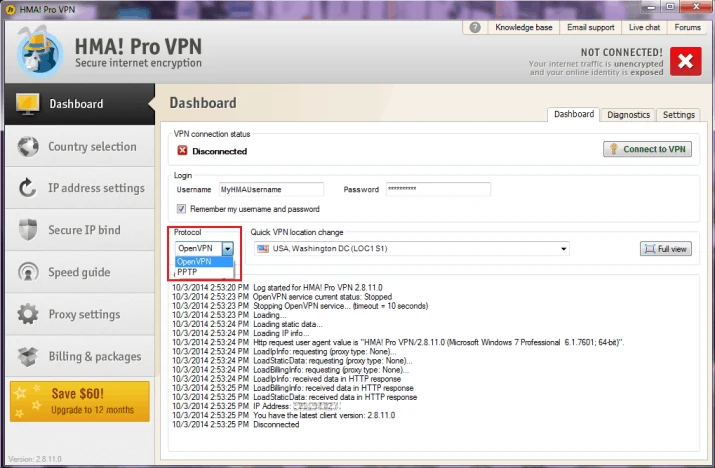
Task: Click the Proxy settings gear icon
Action: click(28, 314)
